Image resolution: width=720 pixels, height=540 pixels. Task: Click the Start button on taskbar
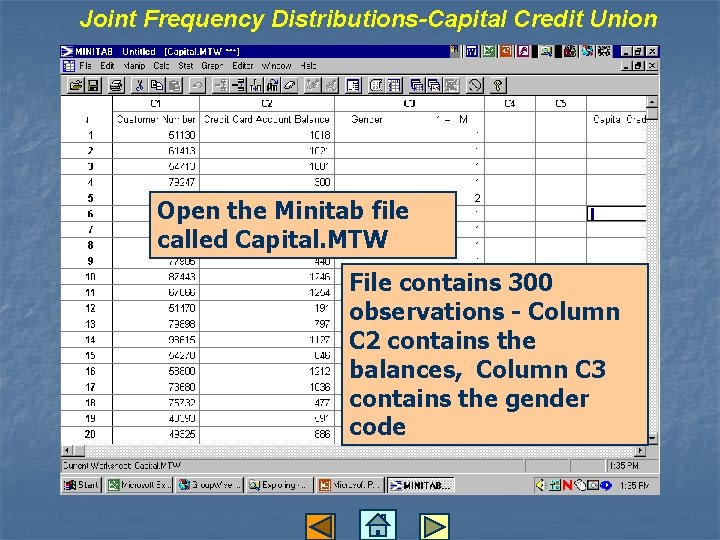[81, 485]
